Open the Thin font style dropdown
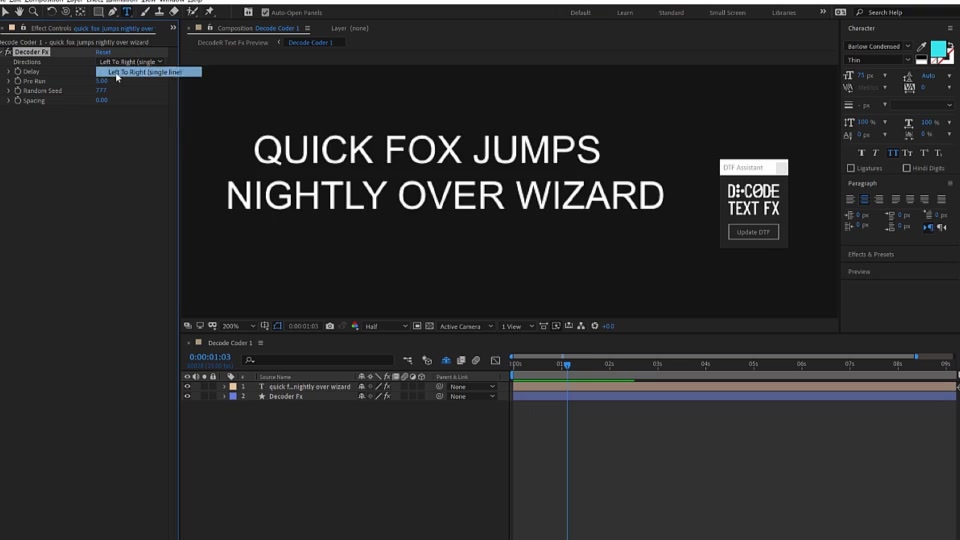 click(878, 60)
